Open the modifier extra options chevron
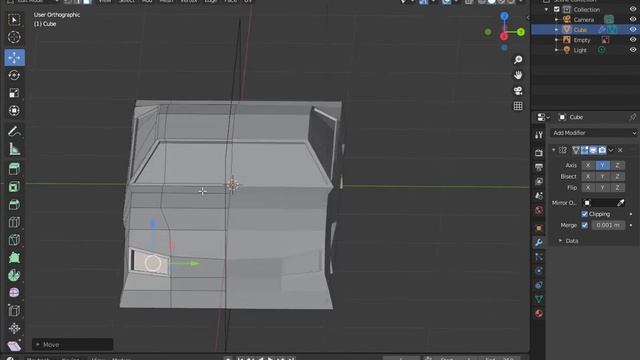 [x=611, y=150]
